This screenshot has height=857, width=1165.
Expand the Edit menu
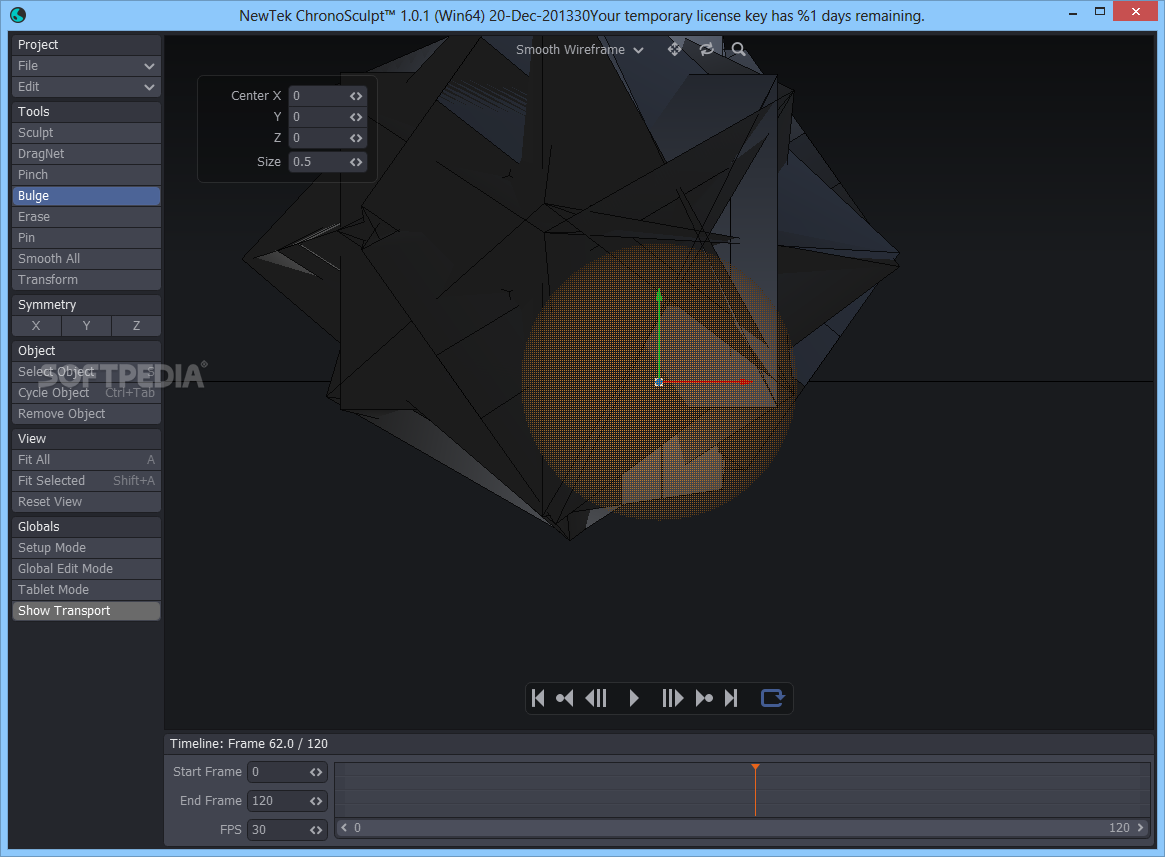[86, 87]
